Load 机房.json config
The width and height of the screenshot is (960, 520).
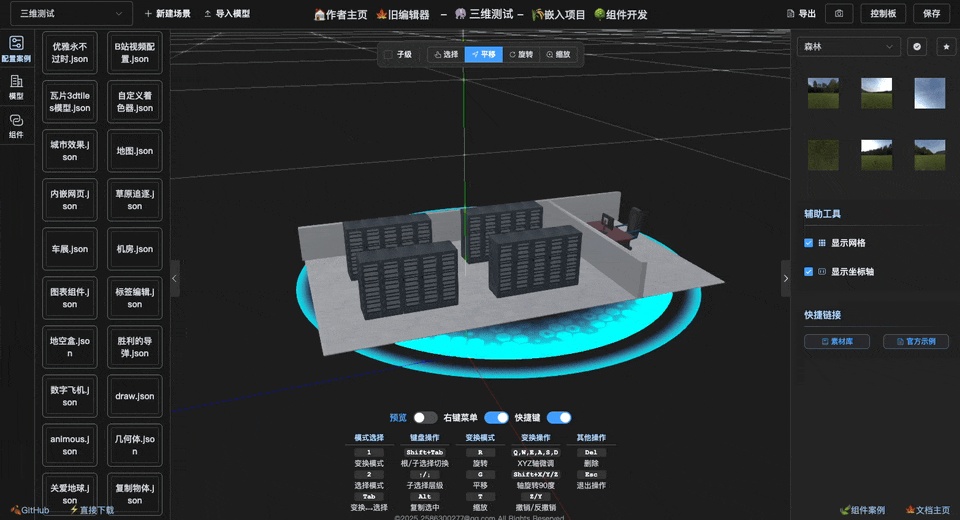pos(135,249)
